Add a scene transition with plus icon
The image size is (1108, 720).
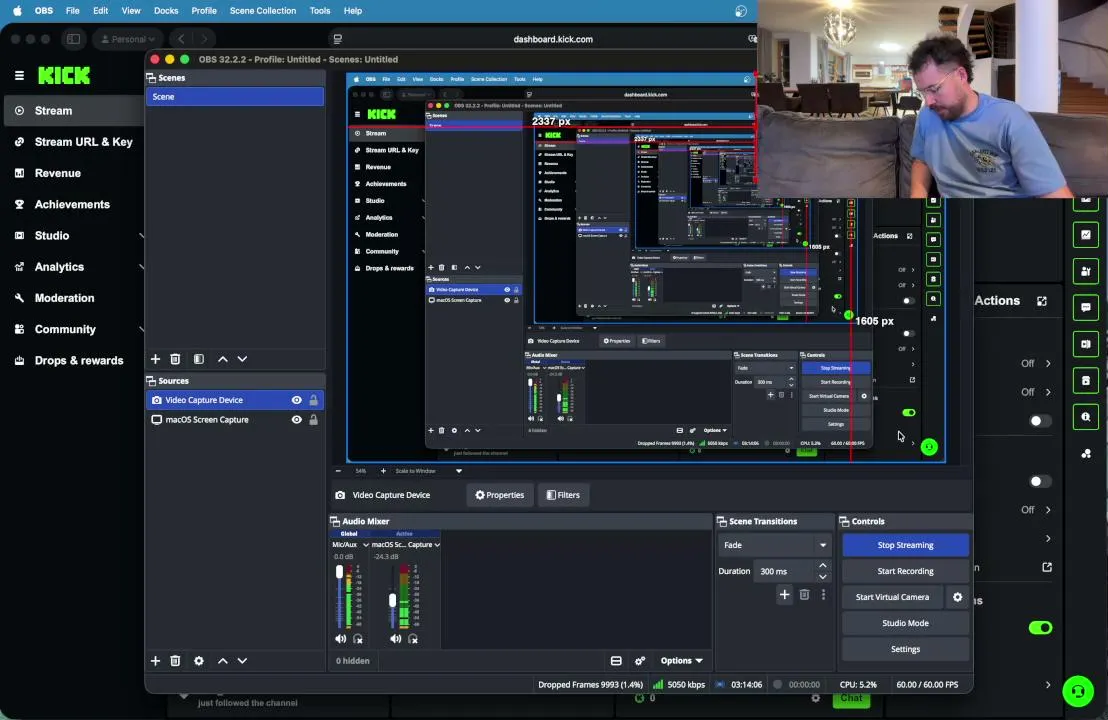(784, 595)
